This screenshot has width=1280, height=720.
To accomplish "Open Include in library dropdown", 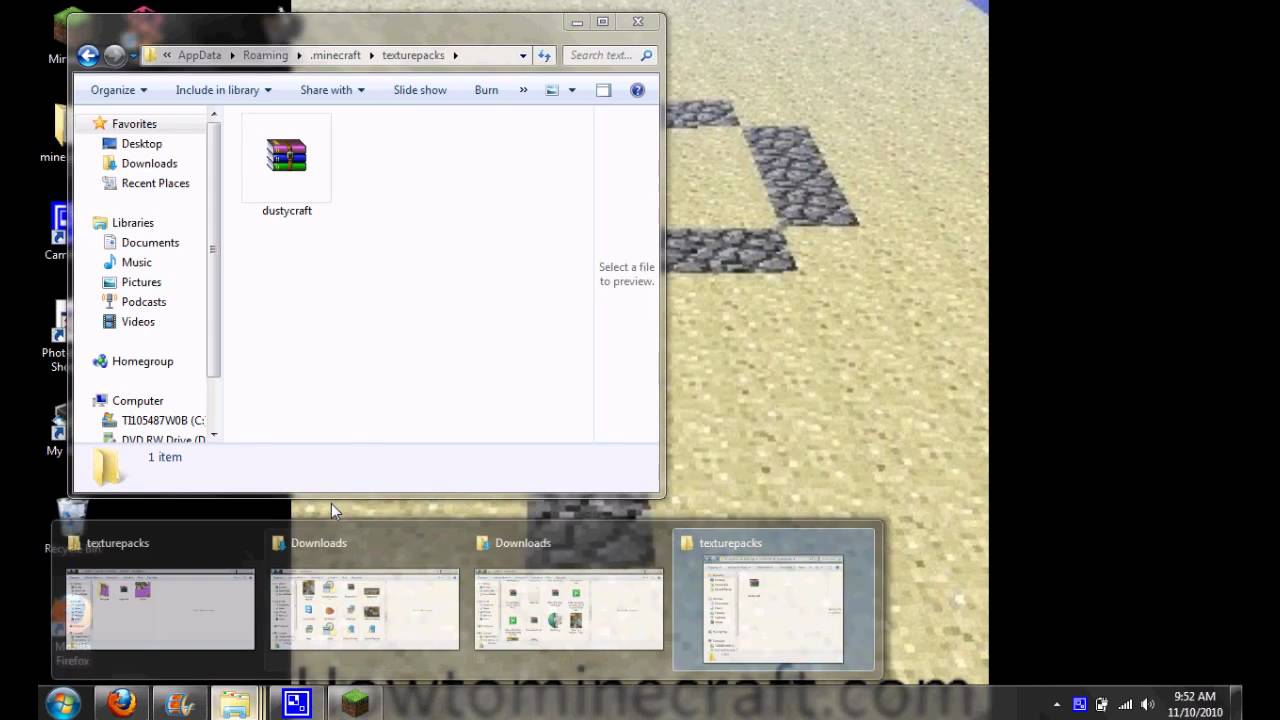I will coord(223,90).
